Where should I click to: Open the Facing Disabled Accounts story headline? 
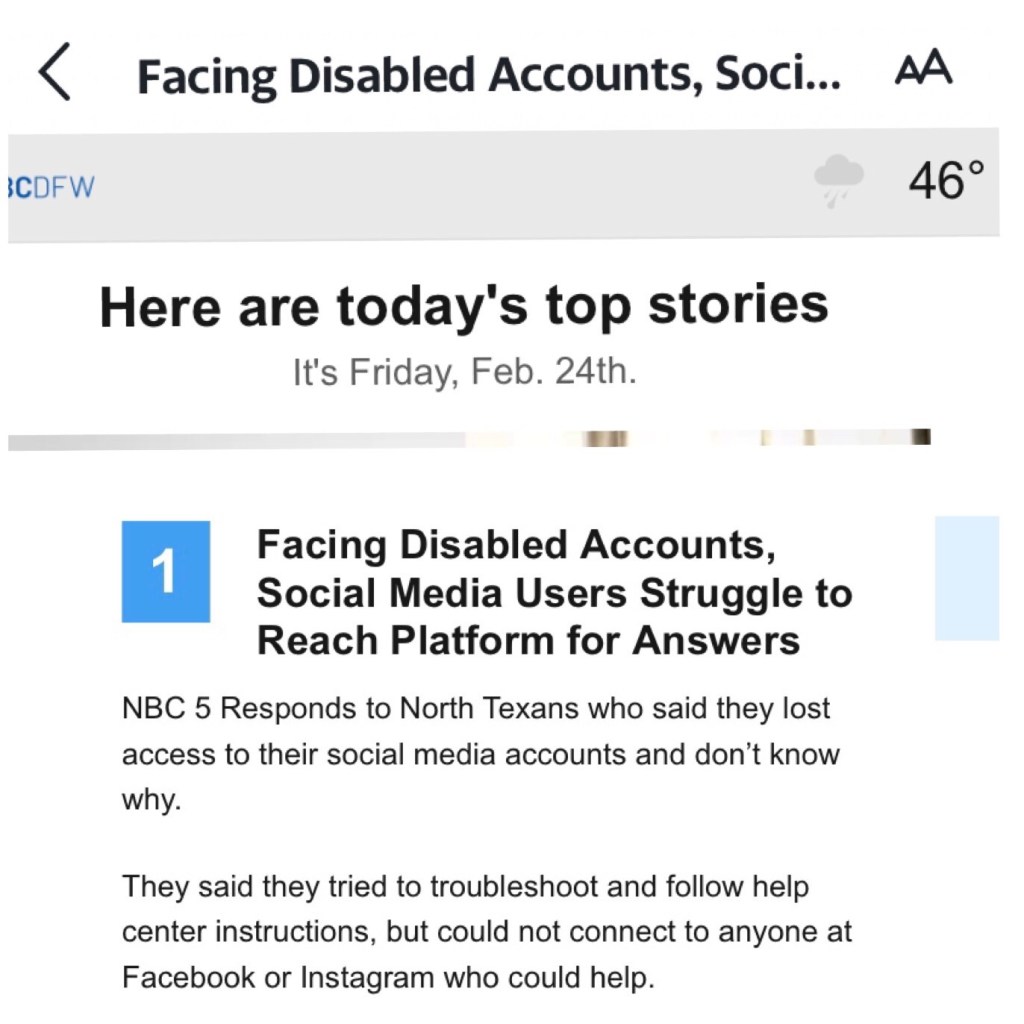click(553, 592)
